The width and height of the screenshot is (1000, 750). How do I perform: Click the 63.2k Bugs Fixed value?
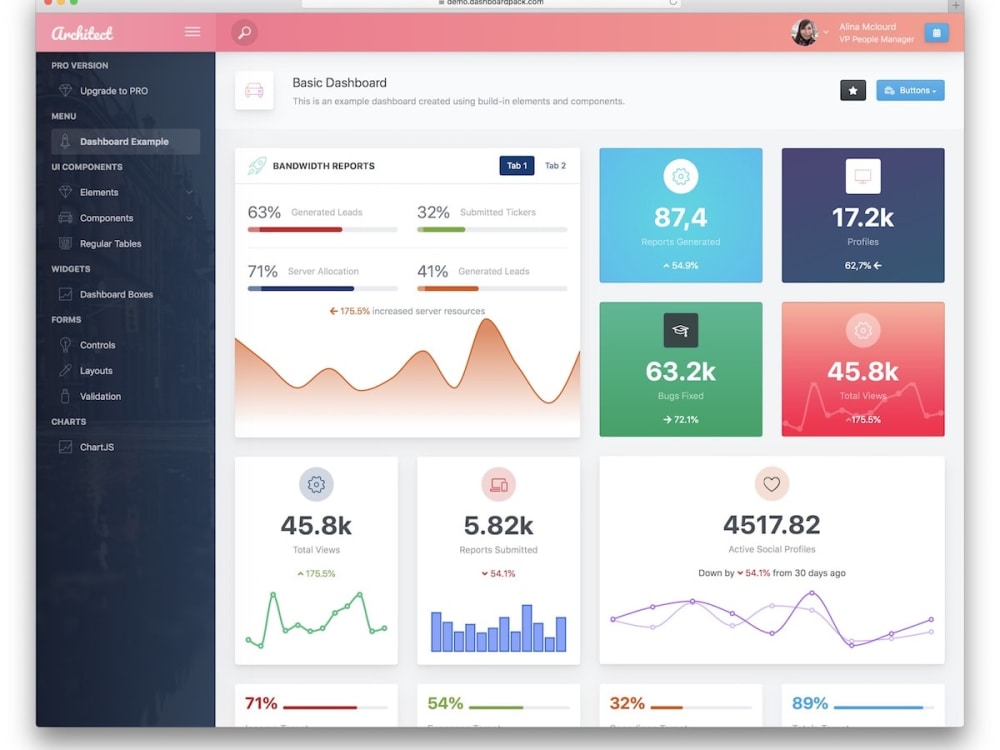pyautogui.click(x=680, y=371)
